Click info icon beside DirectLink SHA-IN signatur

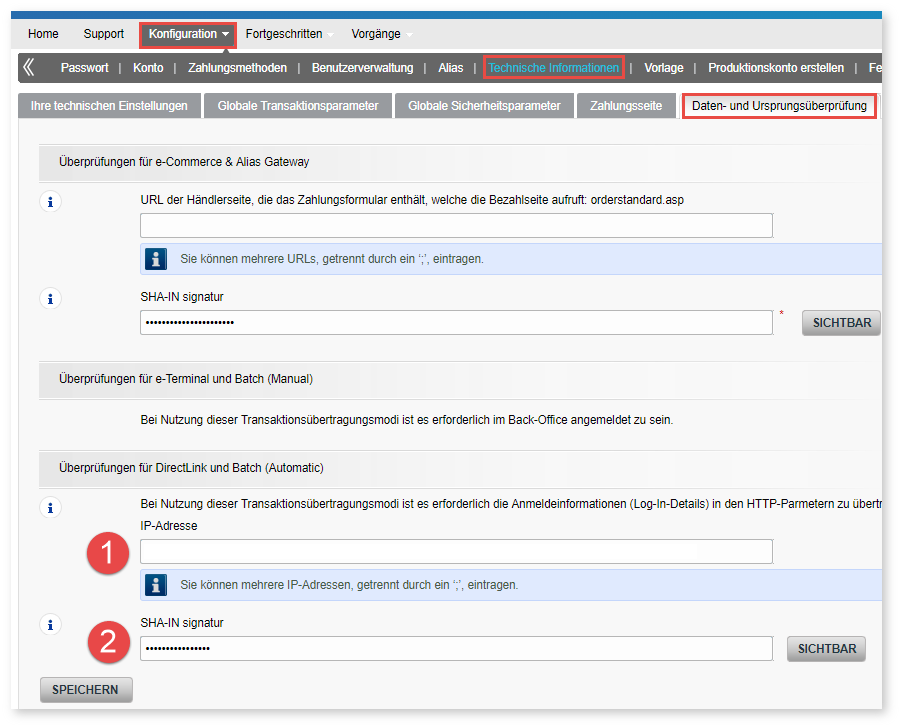click(50, 625)
